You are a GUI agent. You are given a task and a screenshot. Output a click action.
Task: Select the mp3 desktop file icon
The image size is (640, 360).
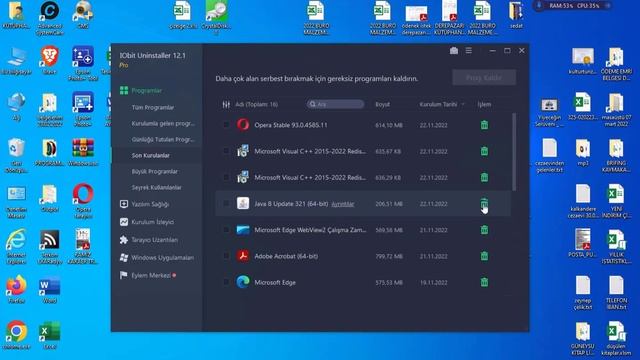pyautogui.click(x=583, y=153)
